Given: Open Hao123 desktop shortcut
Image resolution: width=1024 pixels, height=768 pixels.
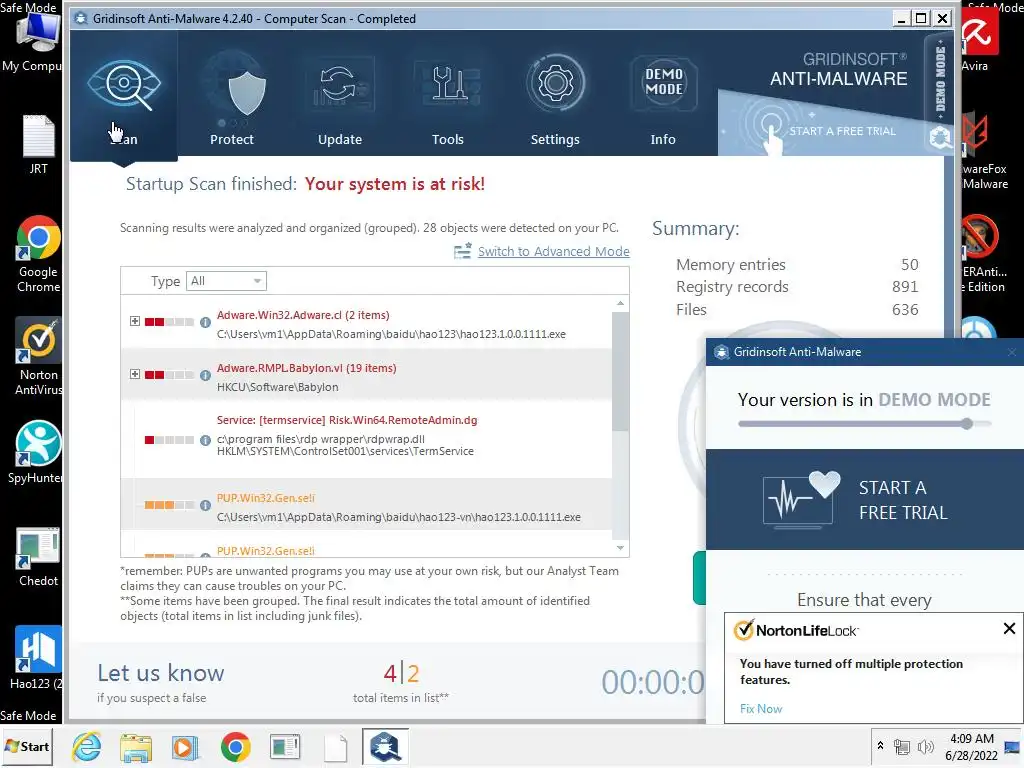Looking at the screenshot, I should [x=38, y=658].
